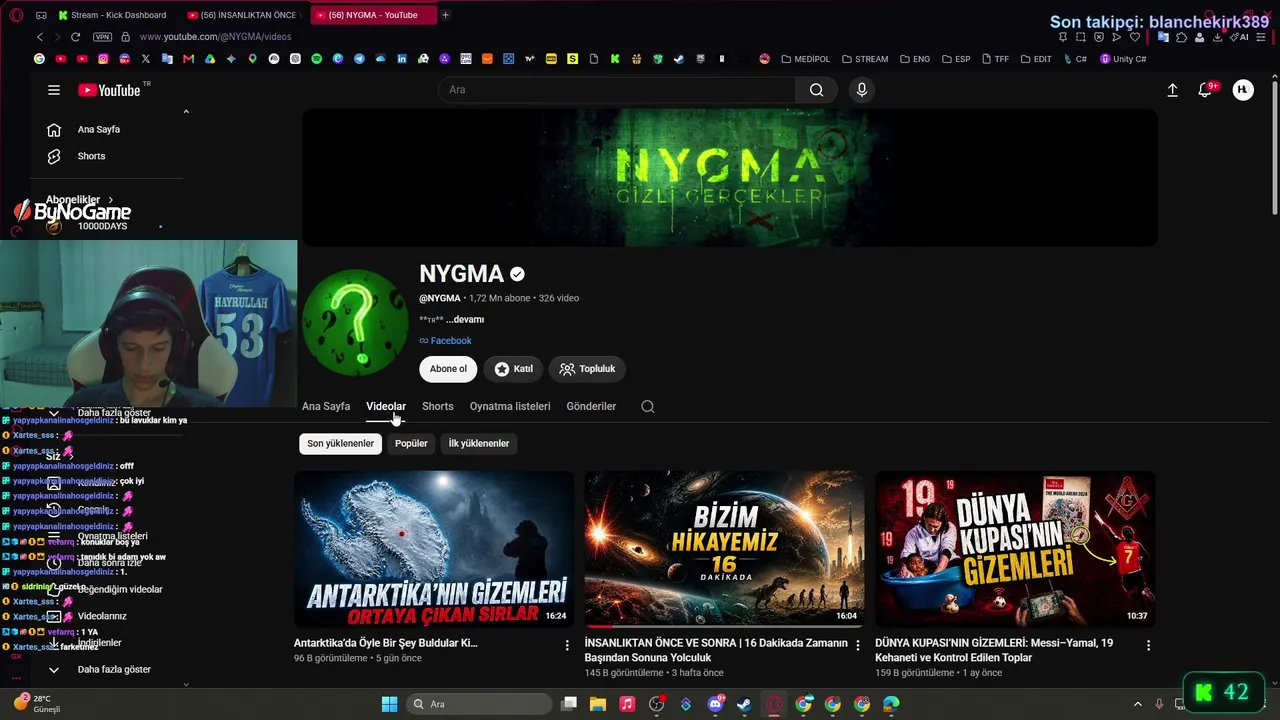Image resolution: width=1280 pixels, height=720 pixels.
Task: Open the upload video icon
Action: click(x=1173, y=90)
